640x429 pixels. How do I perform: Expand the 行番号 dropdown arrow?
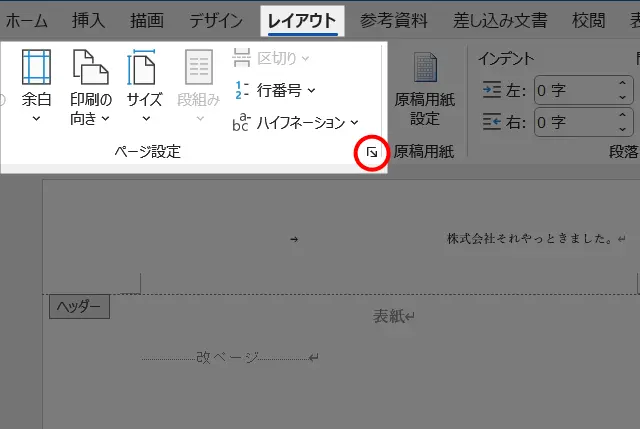(311, 91)
